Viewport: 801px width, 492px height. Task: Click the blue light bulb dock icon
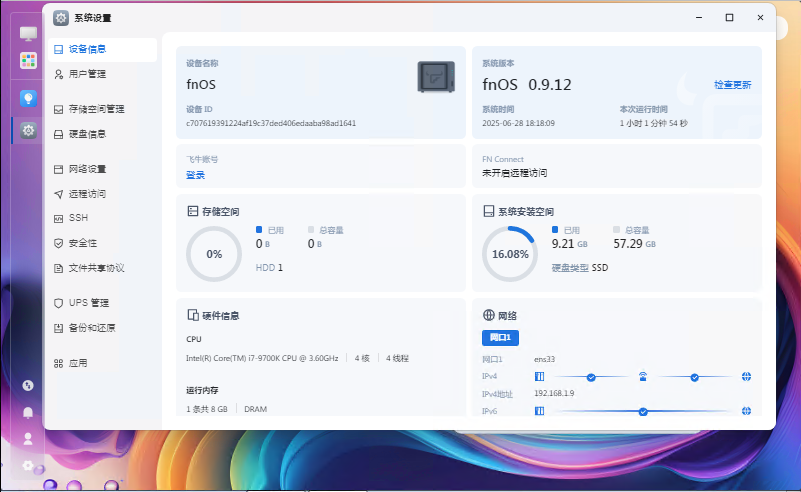28,98
